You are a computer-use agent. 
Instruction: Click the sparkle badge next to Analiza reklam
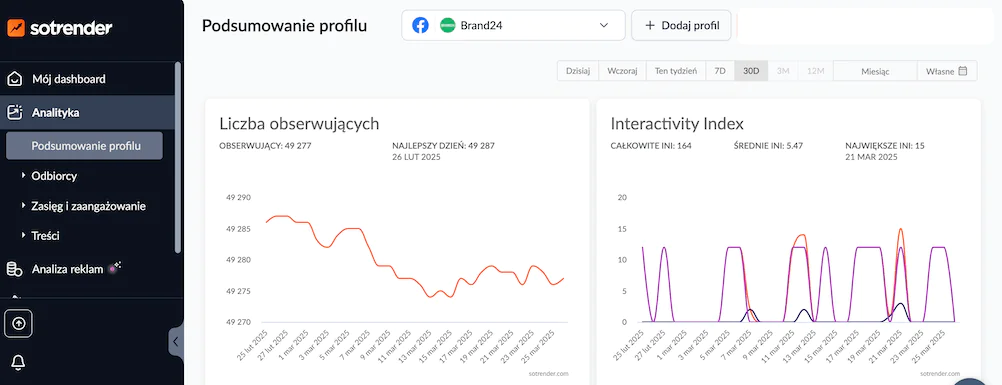[x=115, y=267]
